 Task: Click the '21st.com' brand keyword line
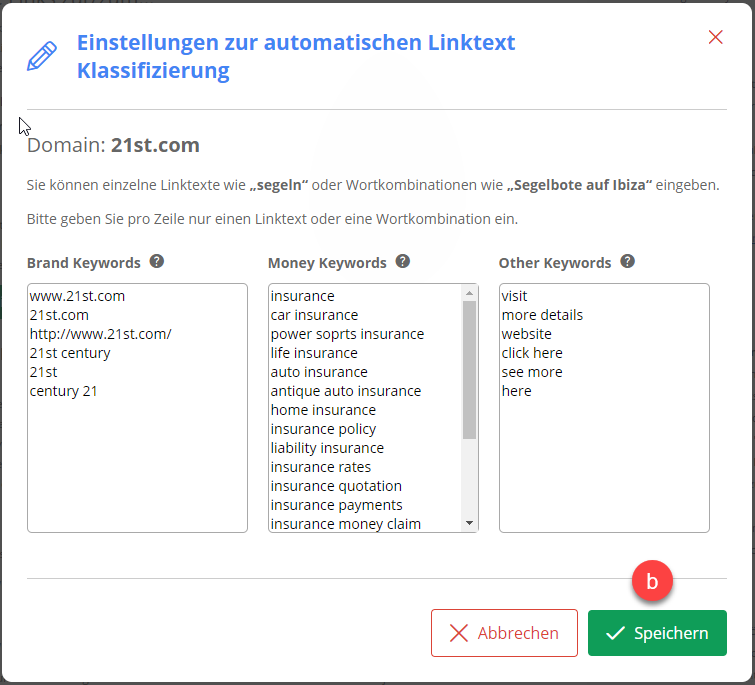pyautogui.click(x=59, y=315)
